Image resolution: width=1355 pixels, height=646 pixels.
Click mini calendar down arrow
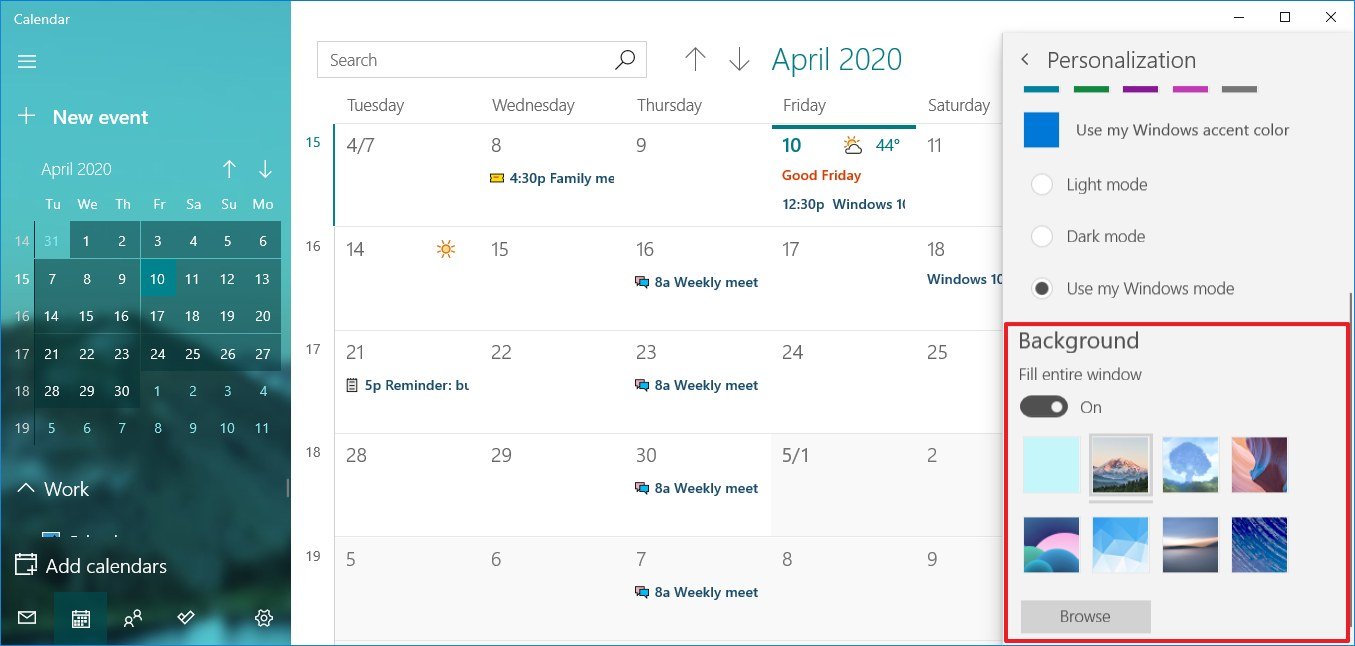[x=265, y=169]
